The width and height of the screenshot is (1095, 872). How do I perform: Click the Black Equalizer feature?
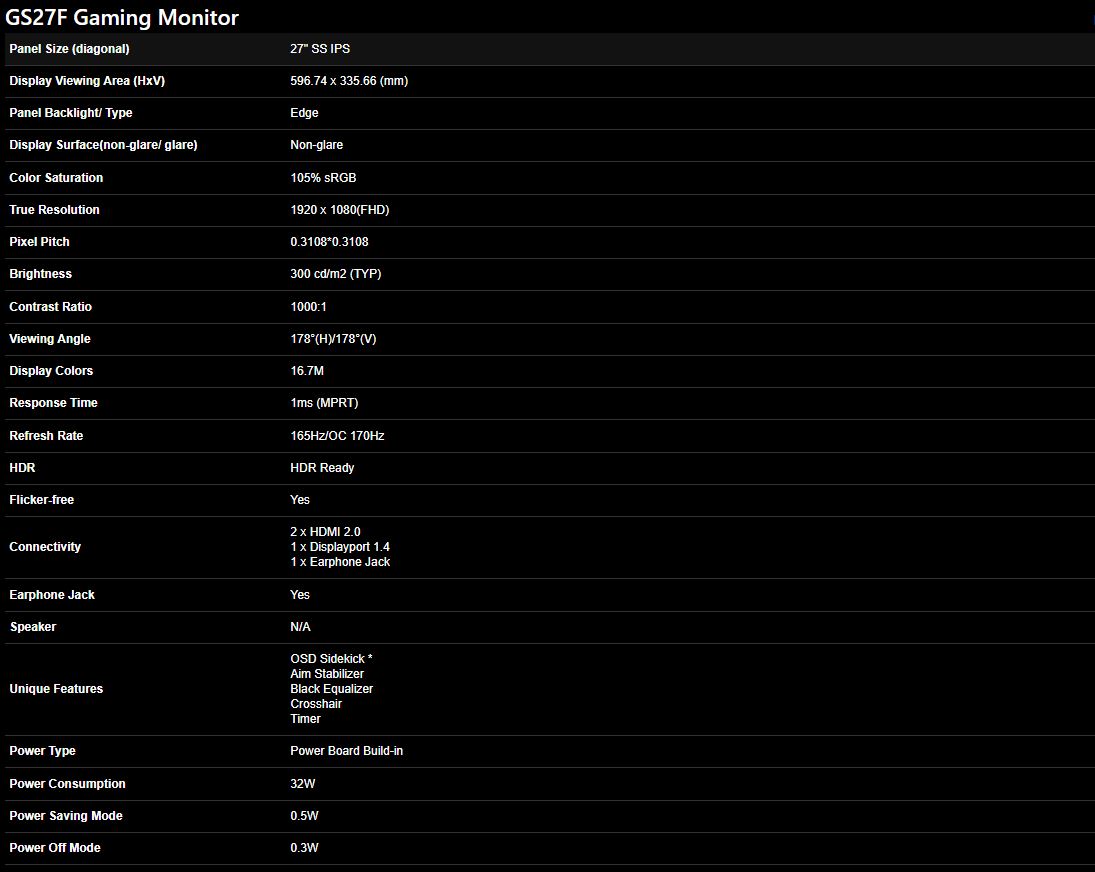(x=332, y=690)
